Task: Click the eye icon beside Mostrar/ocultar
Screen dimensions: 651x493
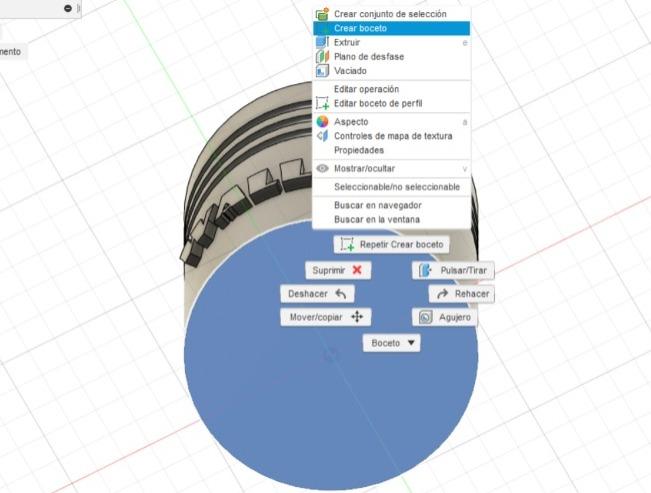Action: (x=322, y=168)
